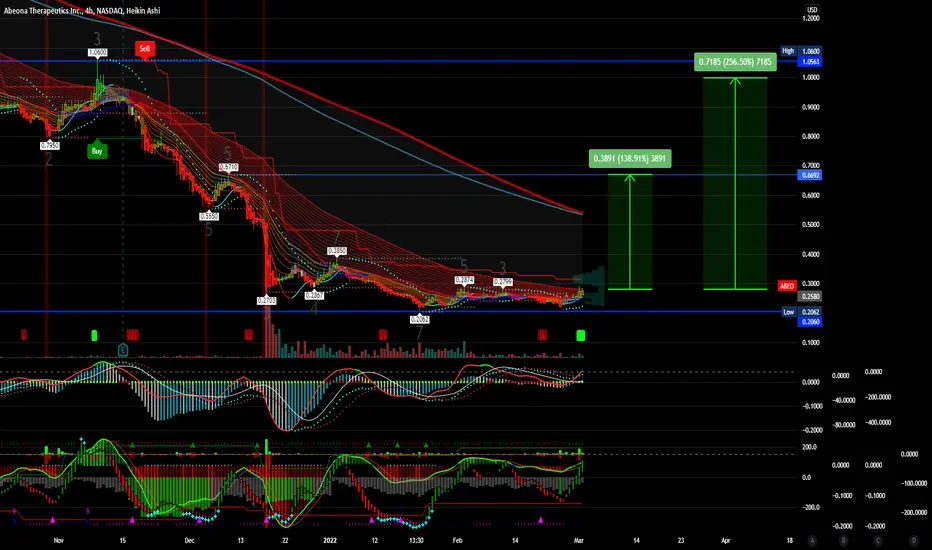Click the earnings E marker icon
The height and width of the screenshot is (550, 932).
click(x=123, y=349)
